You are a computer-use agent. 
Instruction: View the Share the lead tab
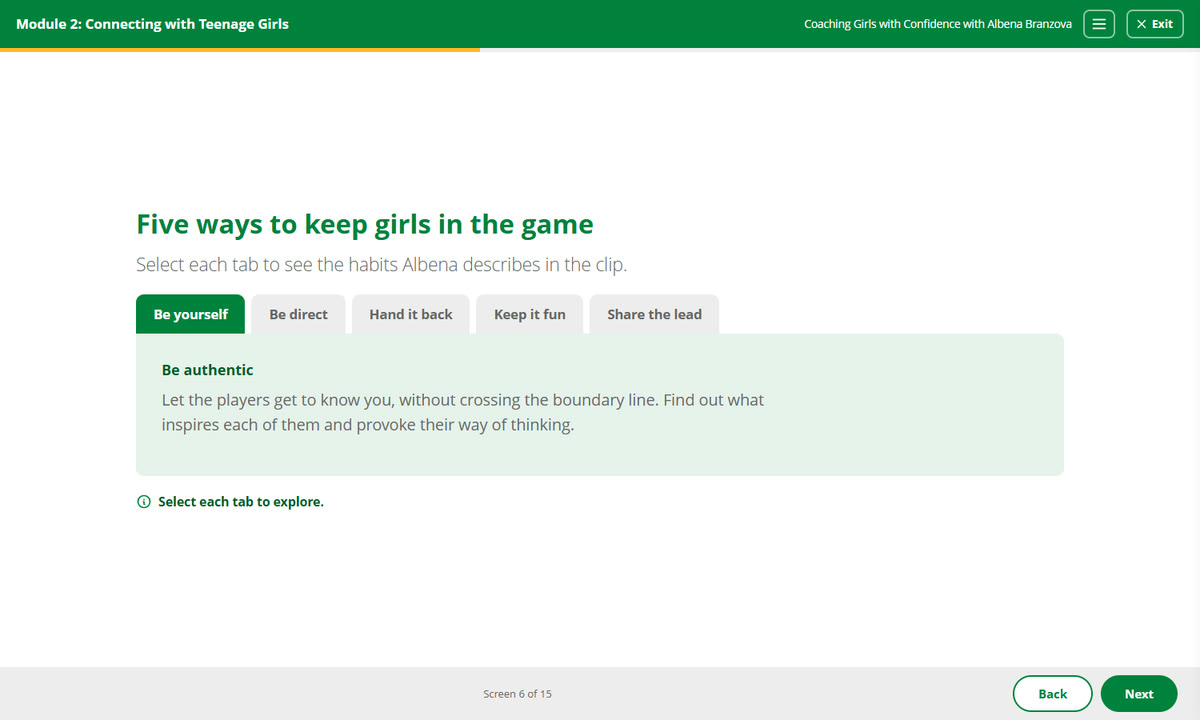pyautogui.click(x=654, y=314)
